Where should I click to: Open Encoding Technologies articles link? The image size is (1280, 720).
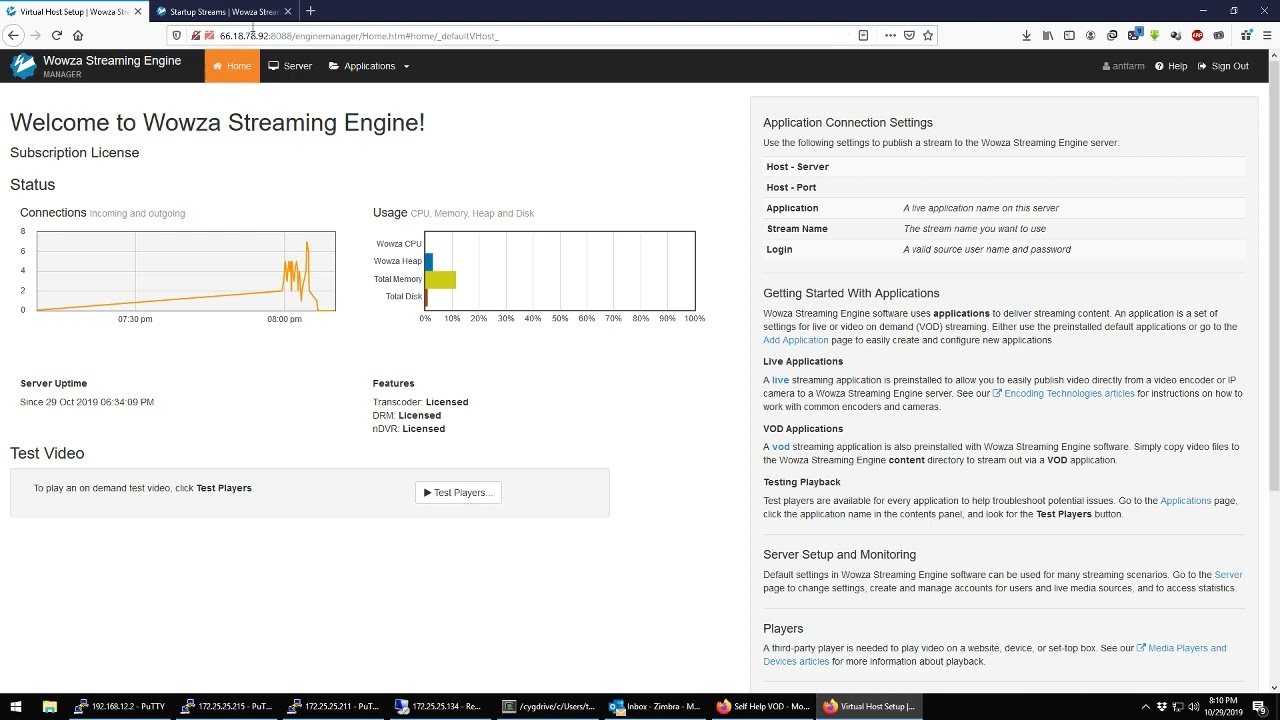1064,393
